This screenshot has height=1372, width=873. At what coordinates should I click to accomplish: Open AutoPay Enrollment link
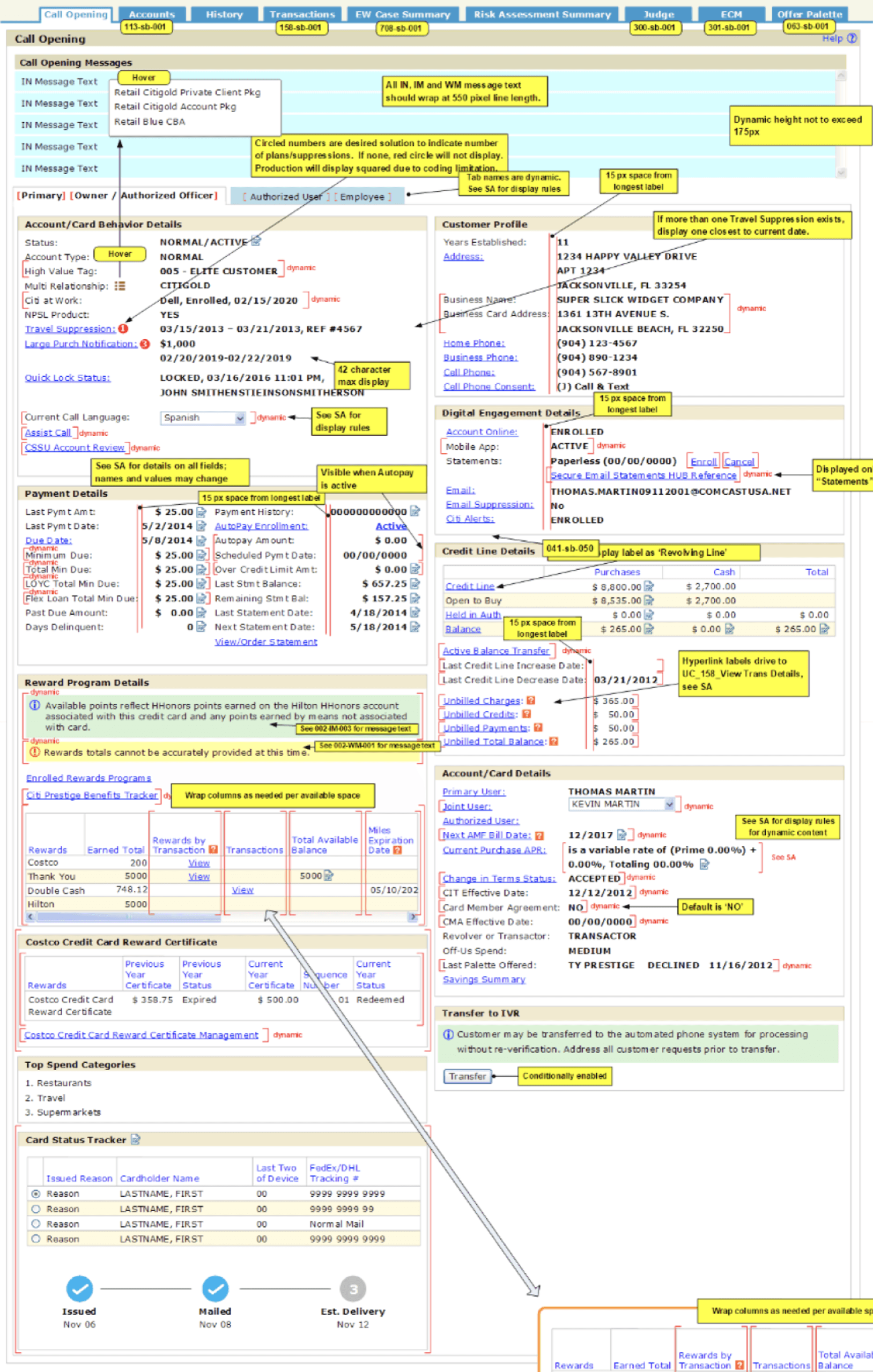261,526
